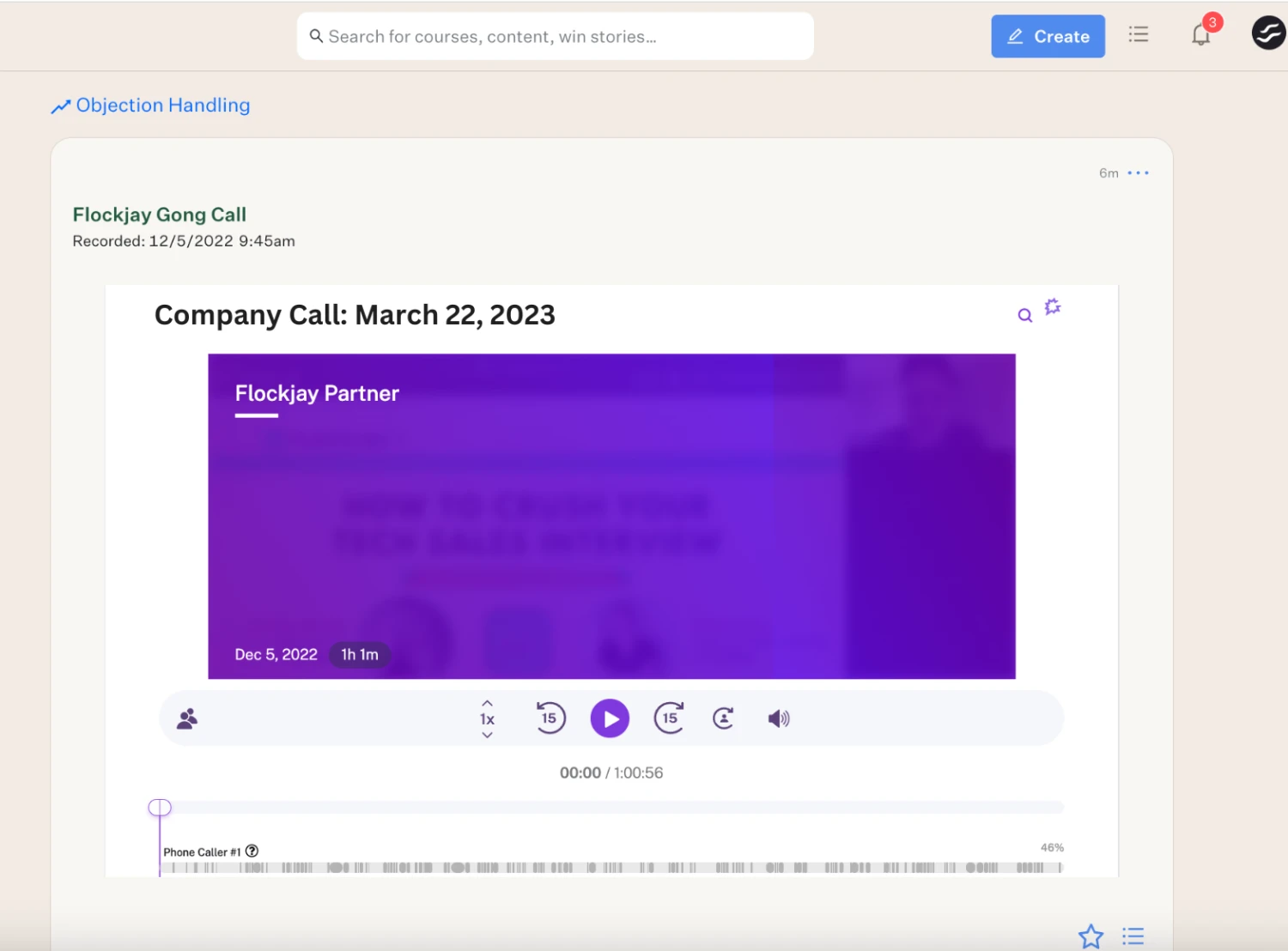The image size is (1288, 951).
Task: Skip forward 15 seconds
Action: [670, 718]
